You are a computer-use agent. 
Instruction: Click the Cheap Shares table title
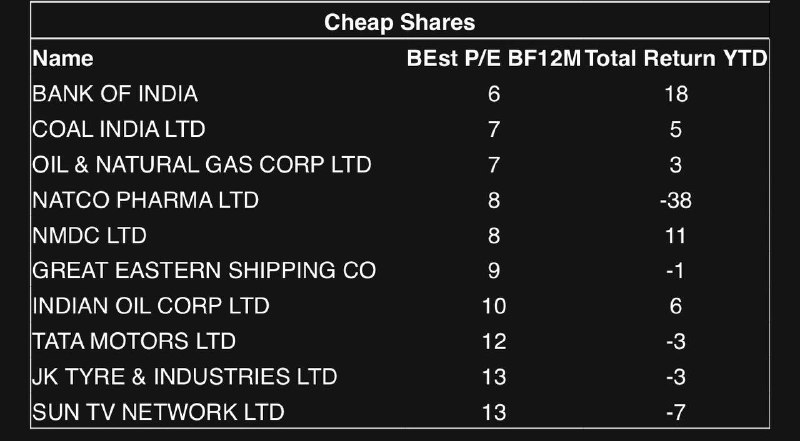399,22
